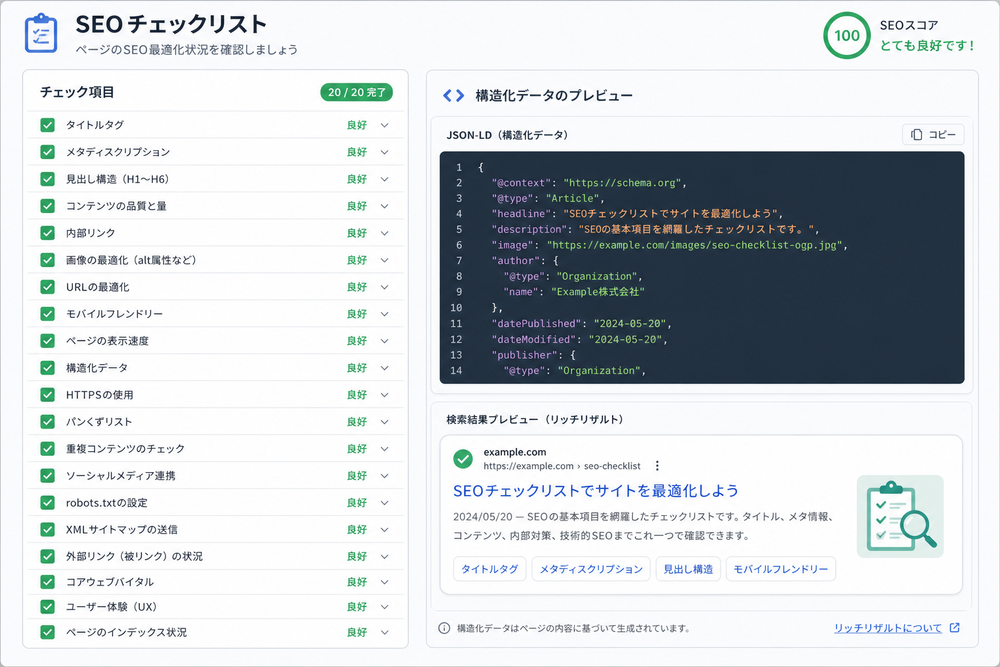1000x667 pixels.
Task: Expand the パンくずリスト row chevron
Action: tap(385, 422)
